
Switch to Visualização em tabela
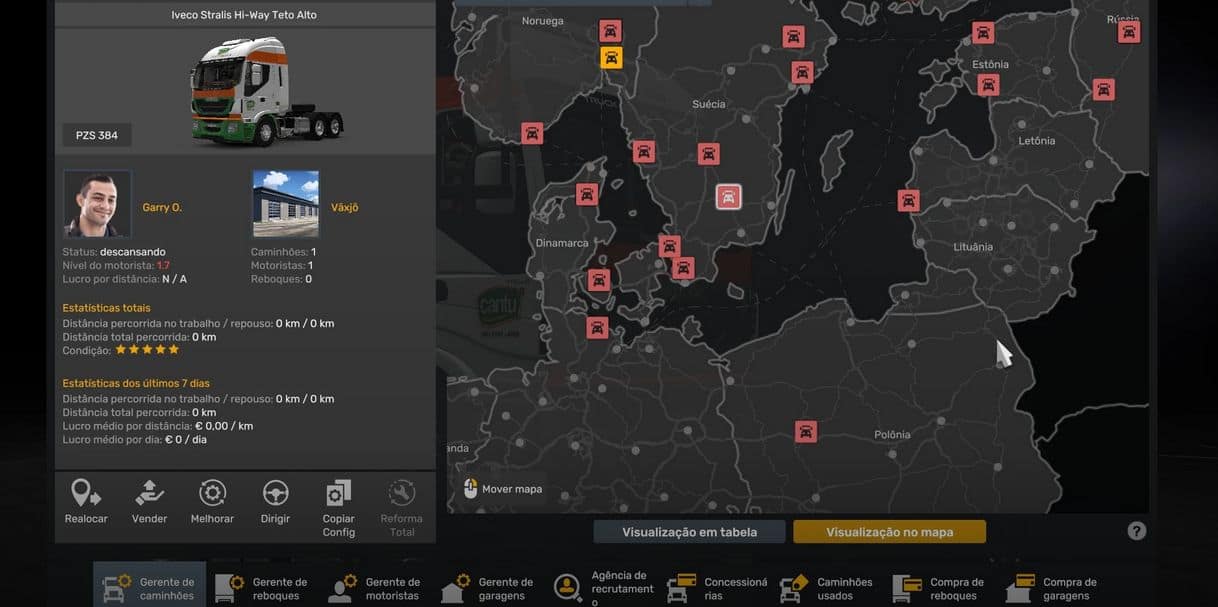[689, 532]
